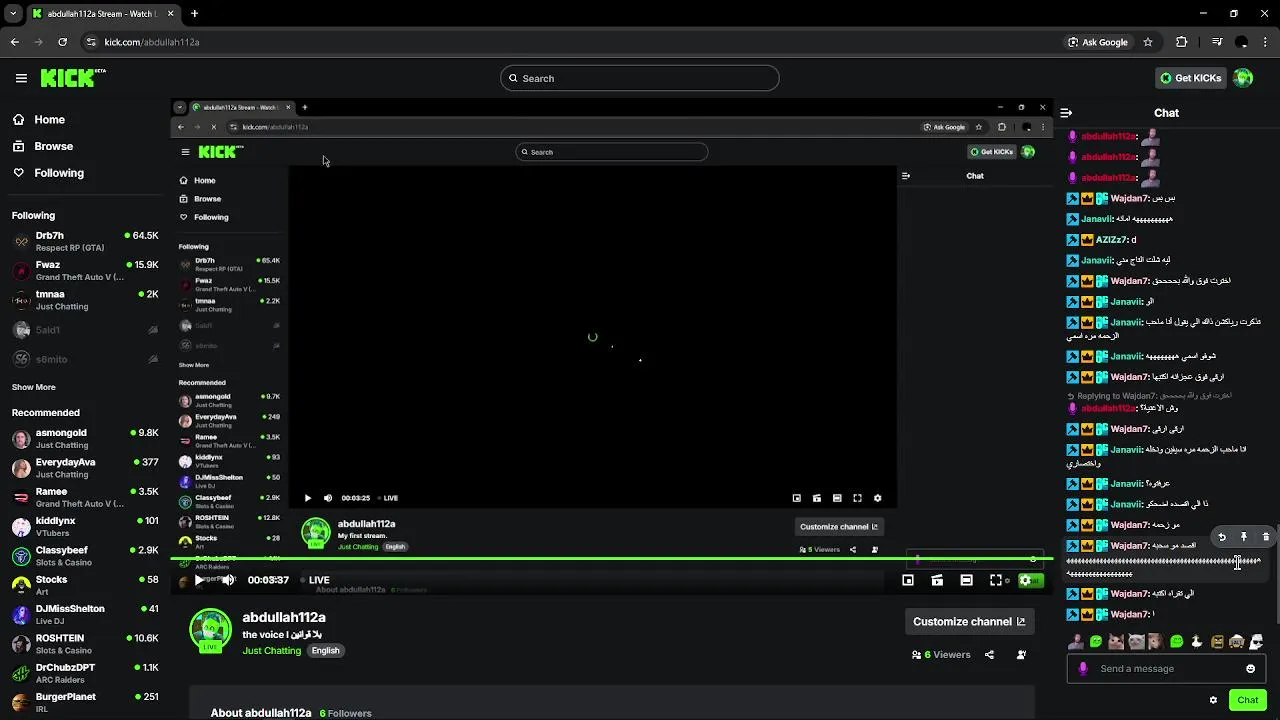Screen dimensions: 1280x720
Task: Open the browser profile button in the toolbar
Action: pos(1242,42)
